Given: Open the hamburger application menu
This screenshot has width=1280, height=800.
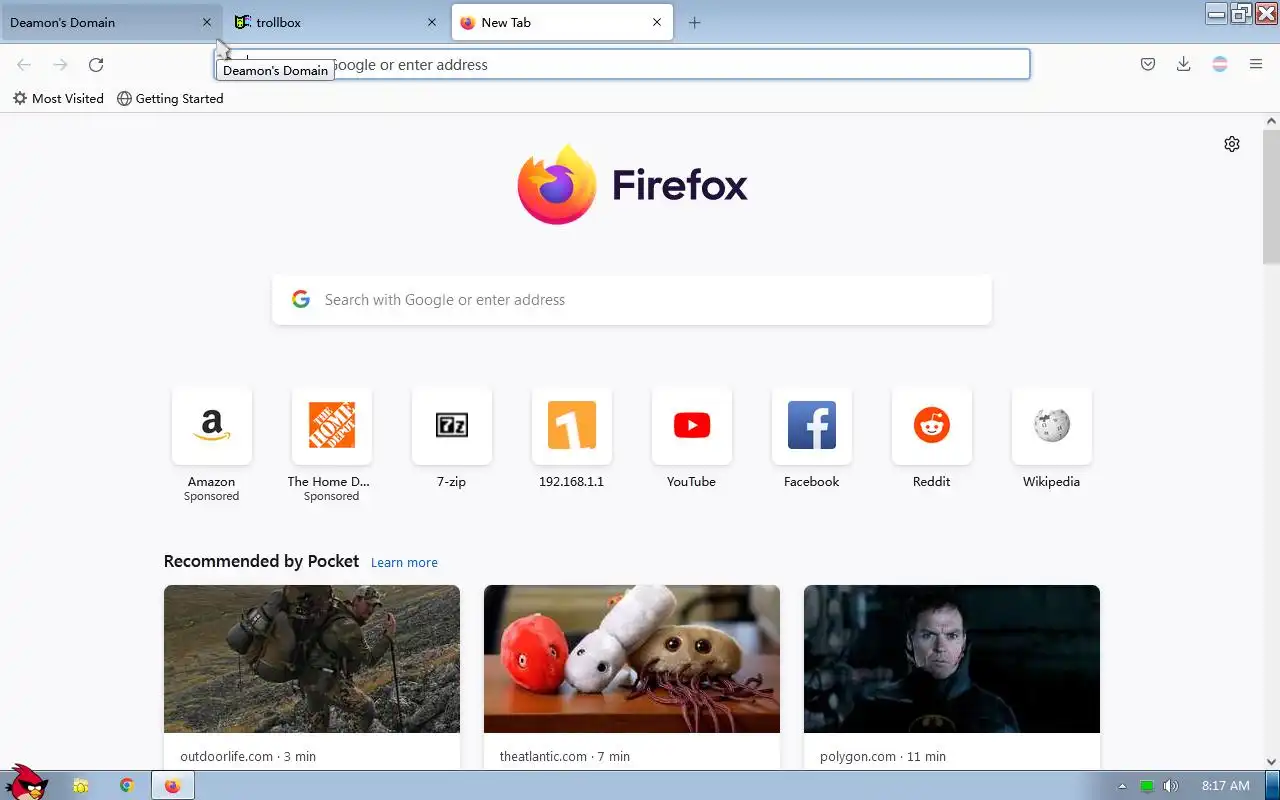Looking at the screenshot, I should point(1256,64).
